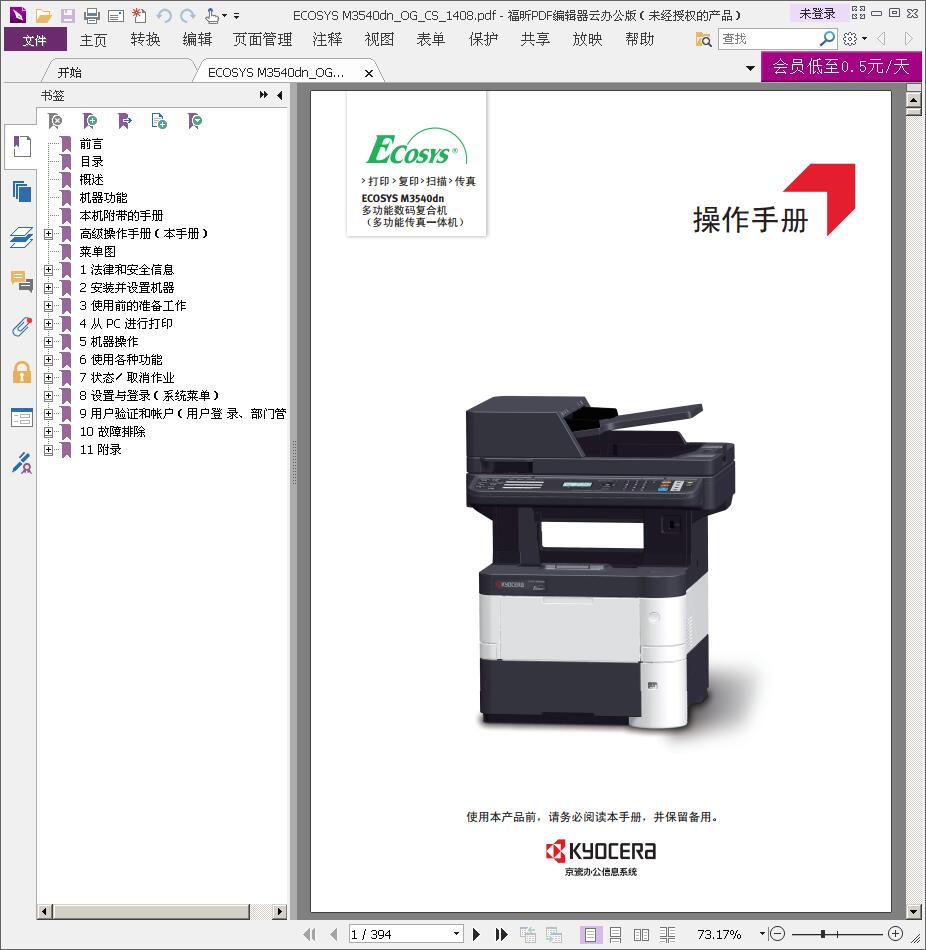Open the Bookmarks side panel icon

(22, 147)
